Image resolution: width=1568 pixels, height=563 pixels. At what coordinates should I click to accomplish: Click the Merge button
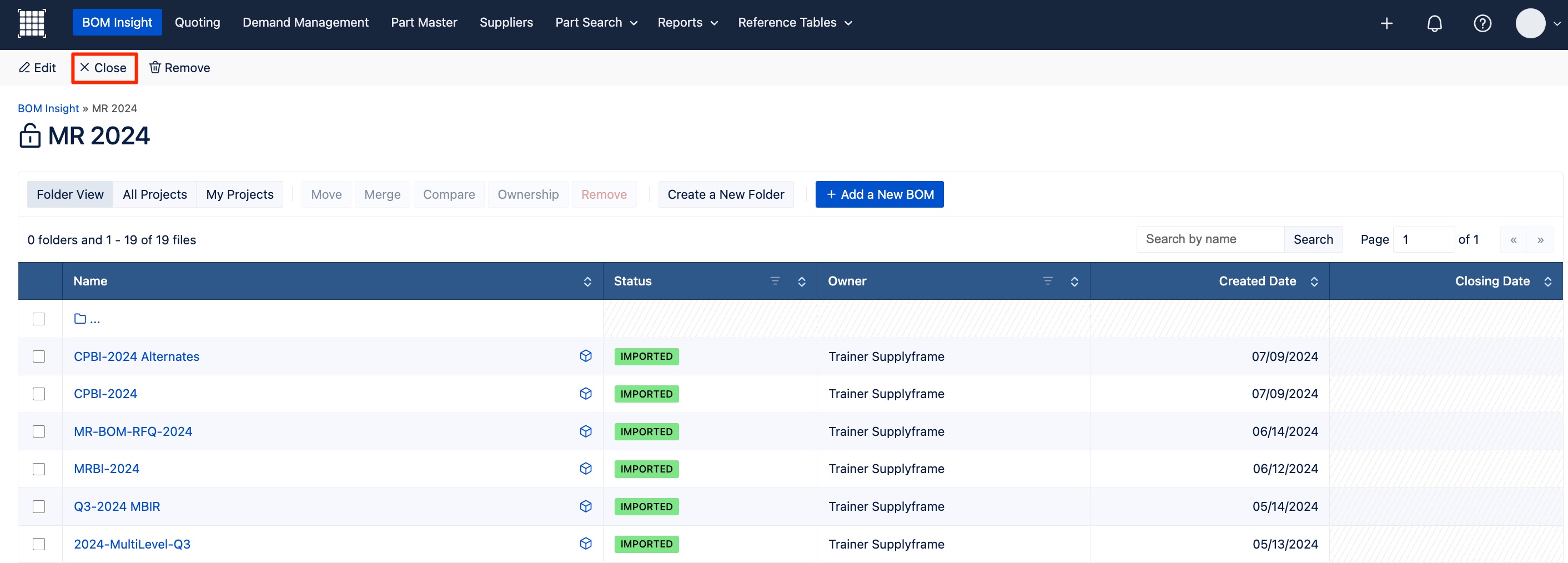point(382,195)
